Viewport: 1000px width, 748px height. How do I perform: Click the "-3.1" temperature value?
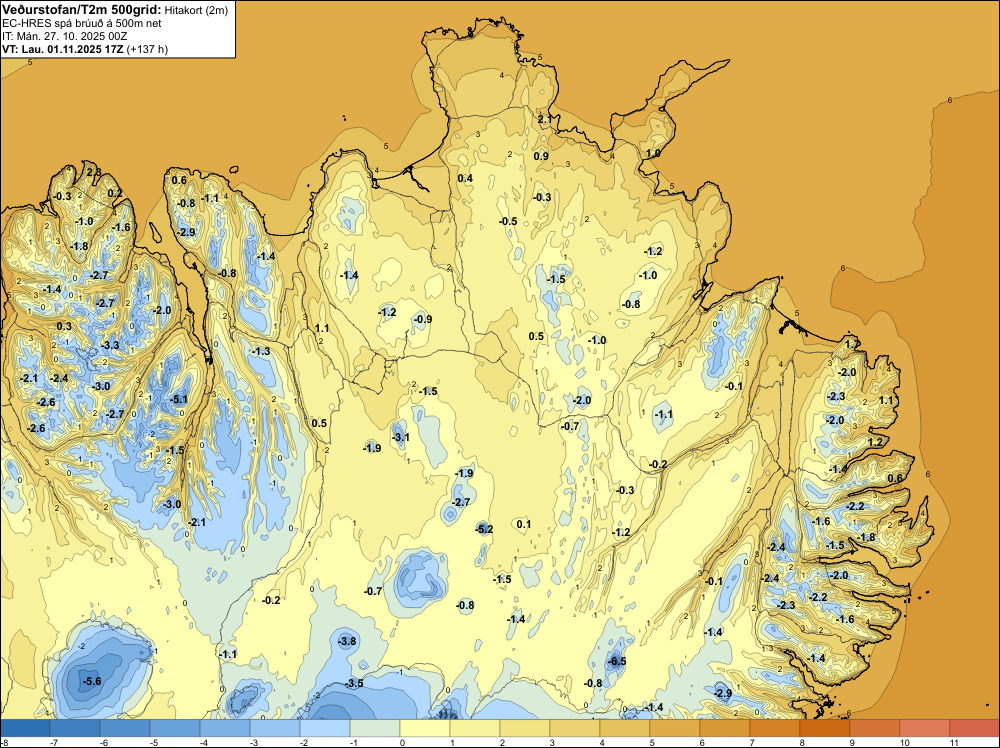[401, 437]
